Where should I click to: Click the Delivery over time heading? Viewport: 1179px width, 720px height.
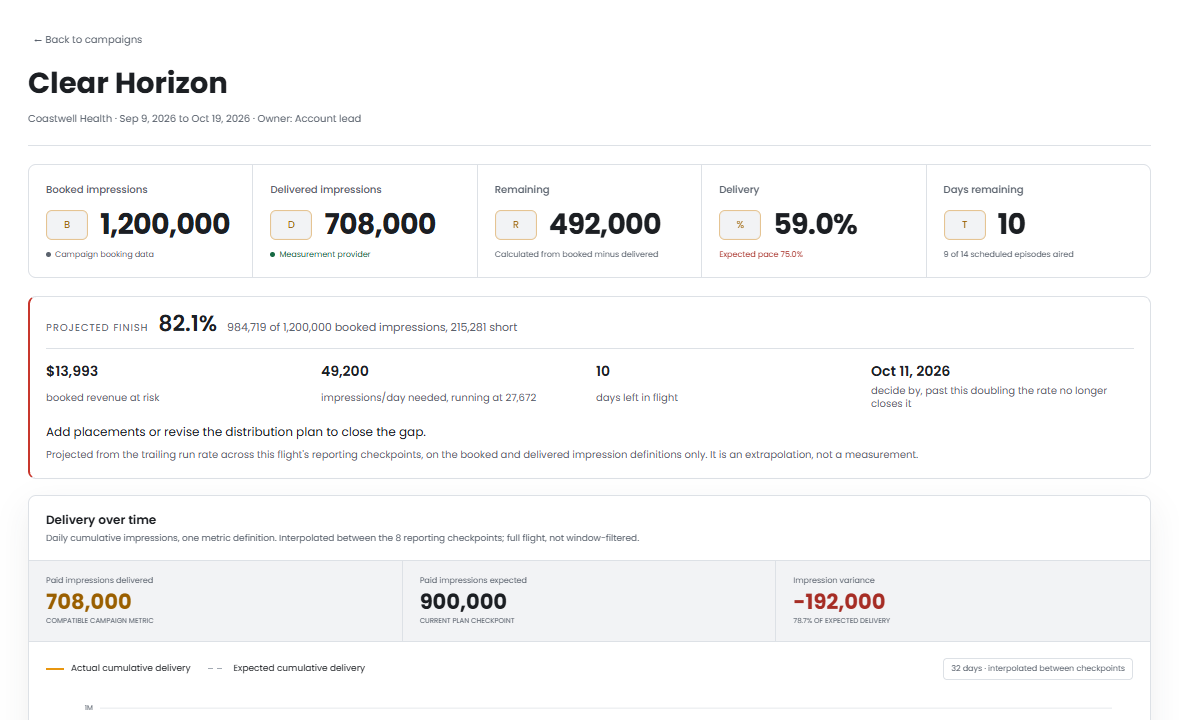(101, 519)
